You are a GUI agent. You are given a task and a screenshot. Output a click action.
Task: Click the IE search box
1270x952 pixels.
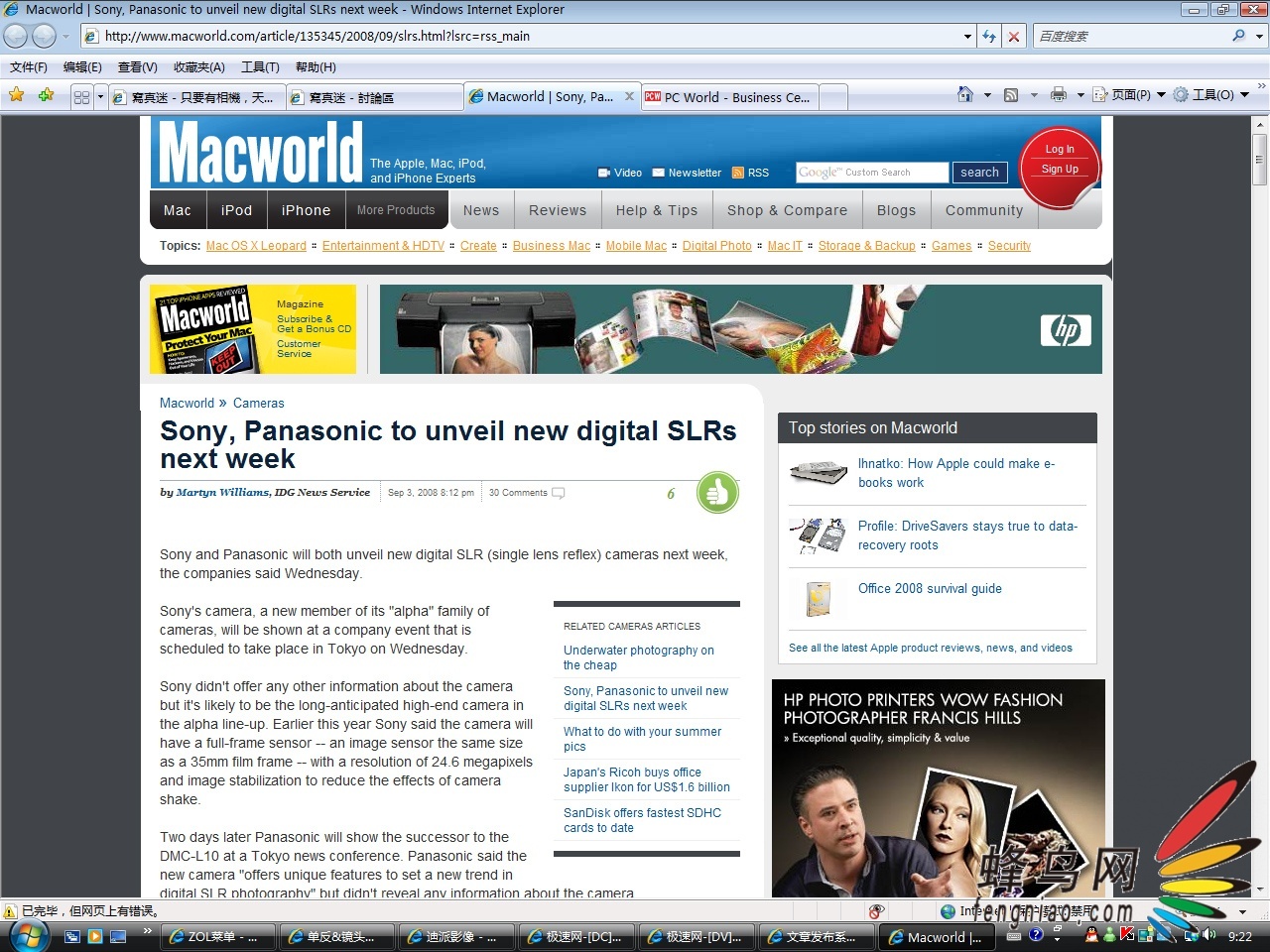pos(1131,36)
